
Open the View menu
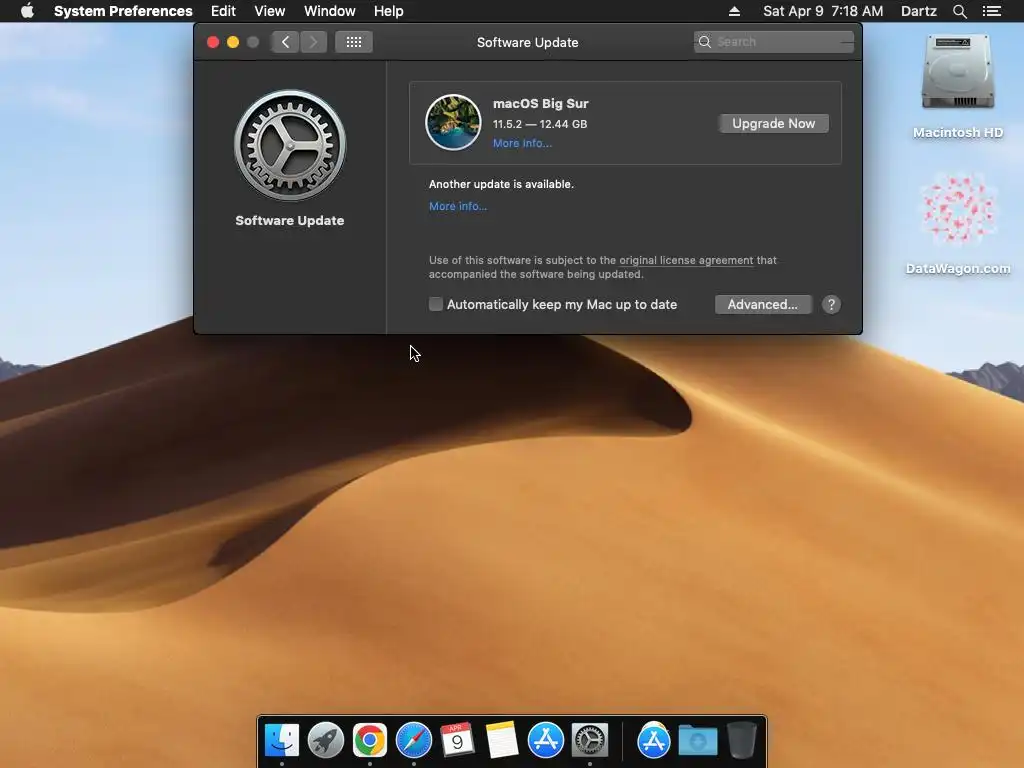click(x=270, y=11)
